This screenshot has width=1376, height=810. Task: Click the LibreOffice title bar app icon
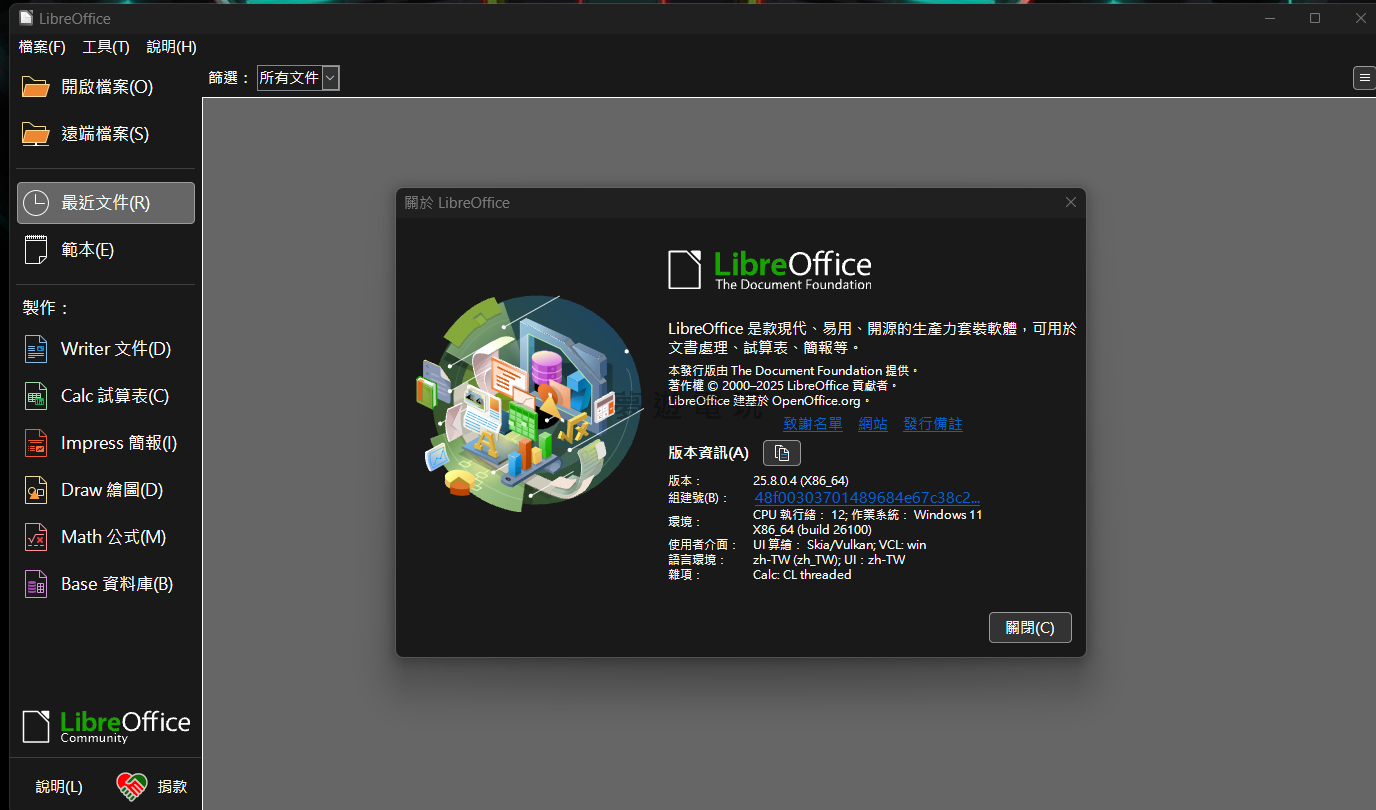click(26, 18)
